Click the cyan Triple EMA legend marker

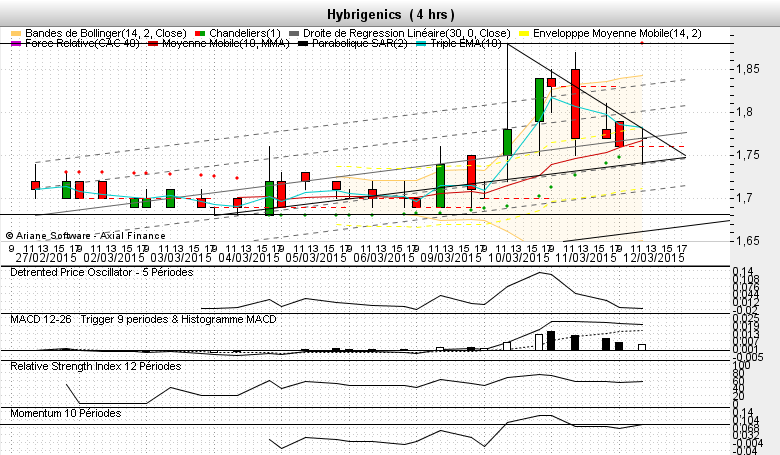[x=425, y=45]
